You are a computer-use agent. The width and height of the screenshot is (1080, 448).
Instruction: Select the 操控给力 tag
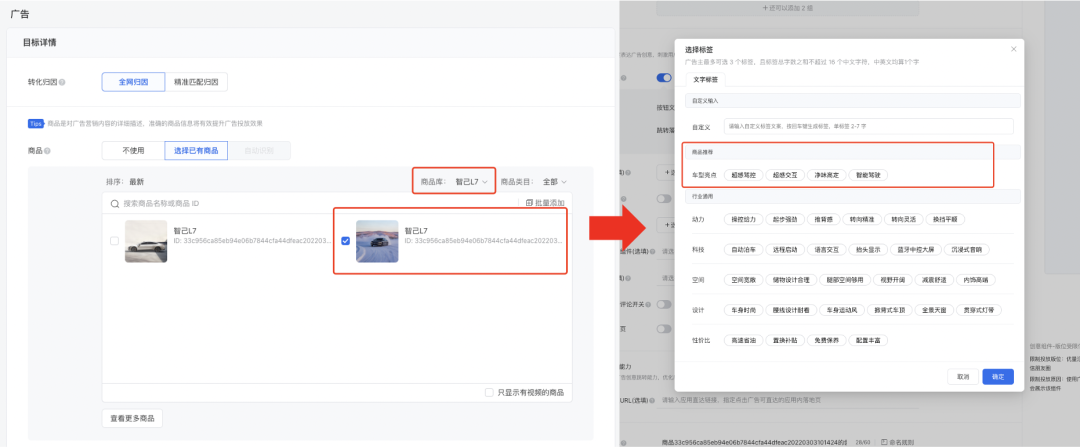[x=745, y=219]
